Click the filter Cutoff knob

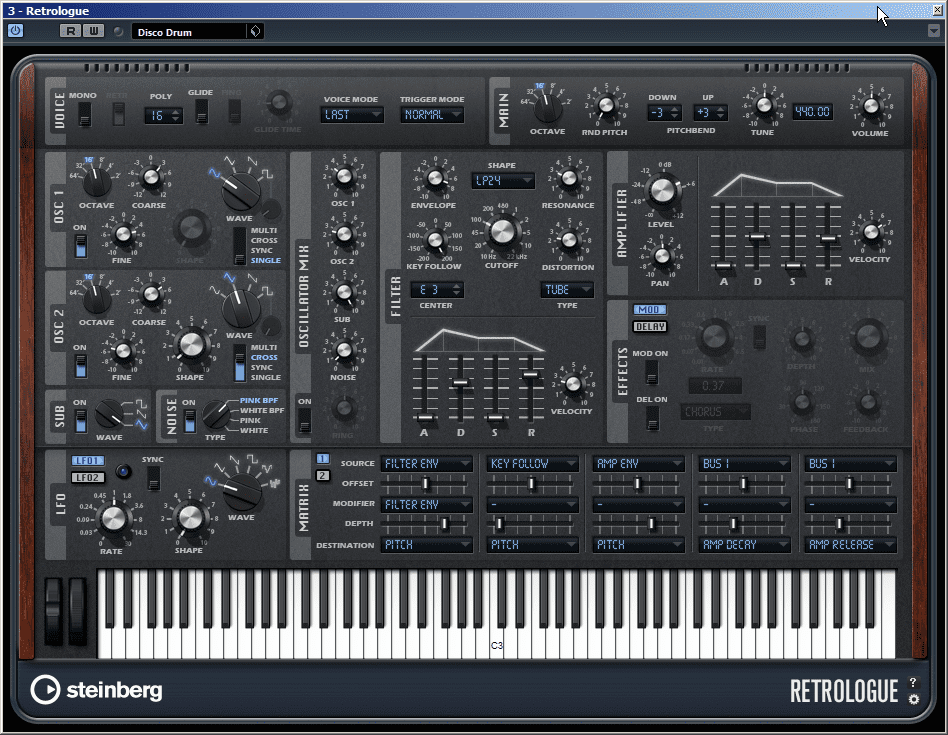502,232
